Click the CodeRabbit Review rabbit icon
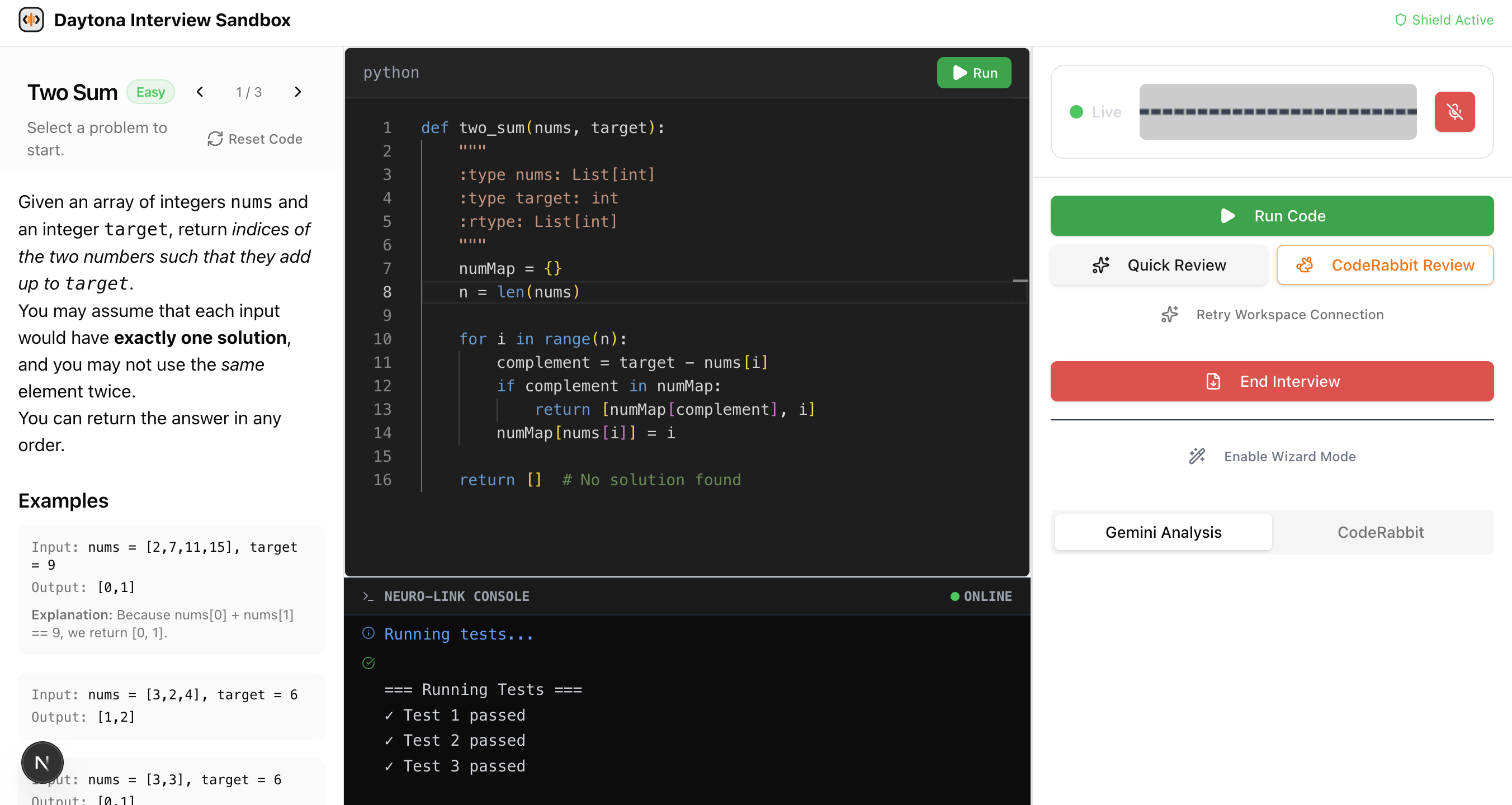 [1304, 265]
